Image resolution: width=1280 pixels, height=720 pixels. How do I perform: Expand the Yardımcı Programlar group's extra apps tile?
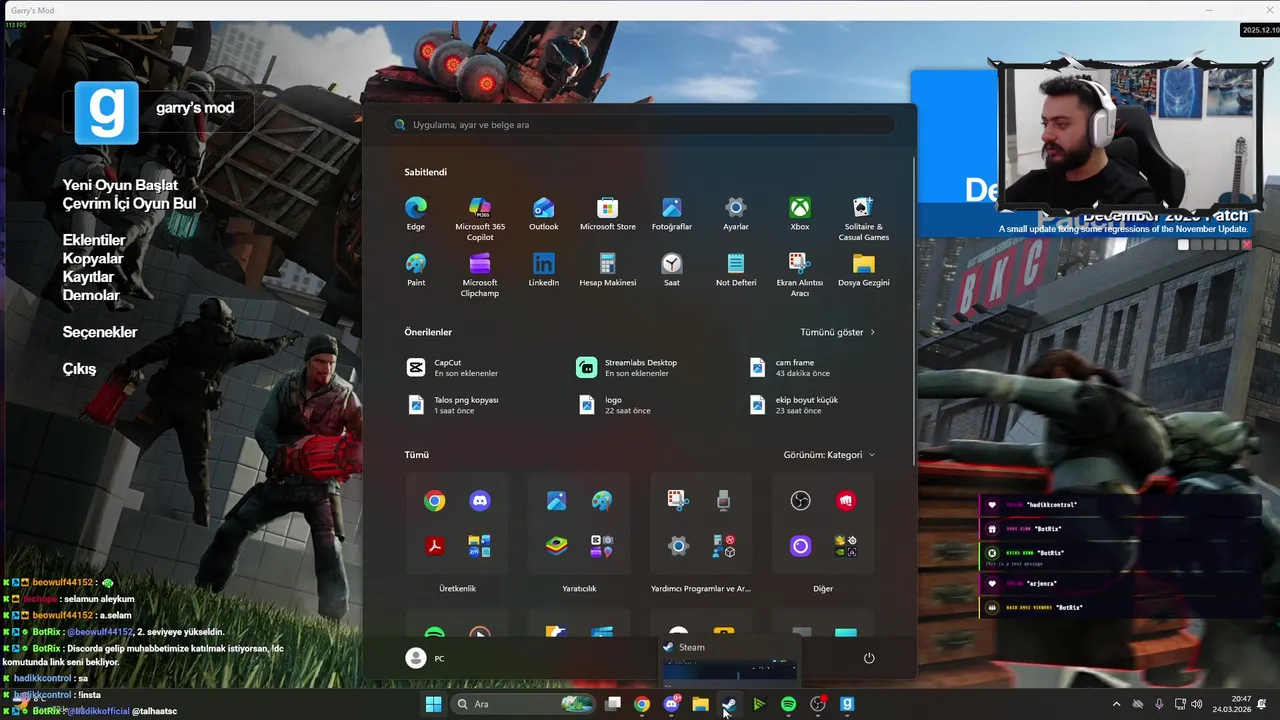724,546
